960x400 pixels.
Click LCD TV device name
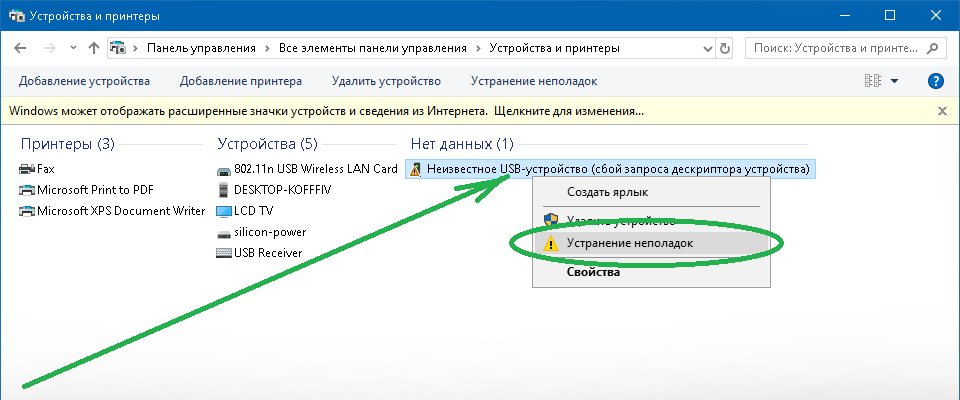253,211
